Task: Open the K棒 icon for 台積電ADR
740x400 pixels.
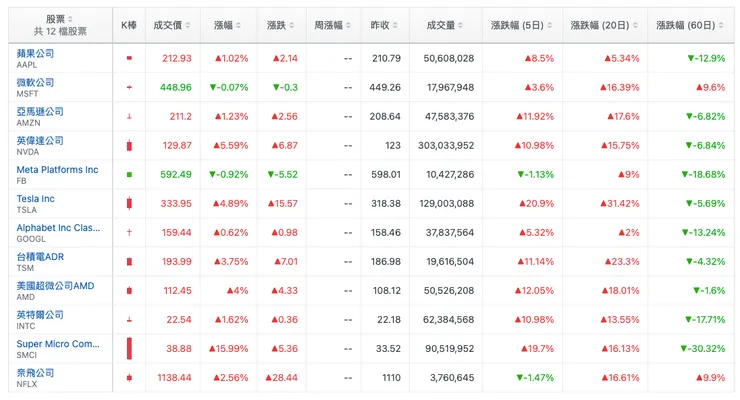Action: [x=128, y=262]
